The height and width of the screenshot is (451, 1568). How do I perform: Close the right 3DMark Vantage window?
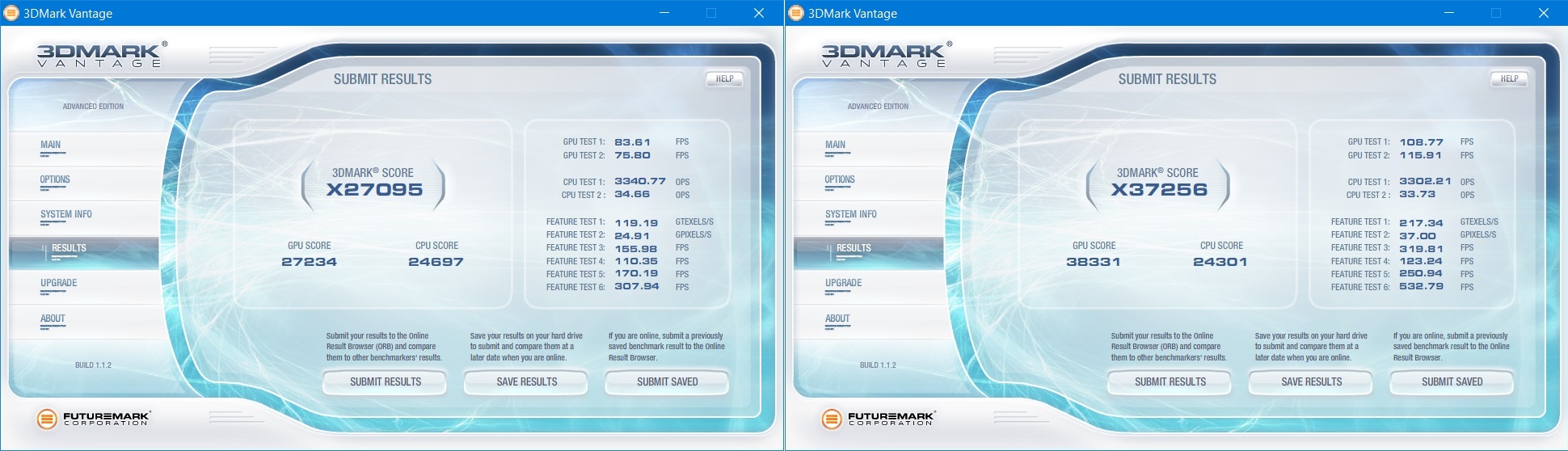[x=1543, y=13]
